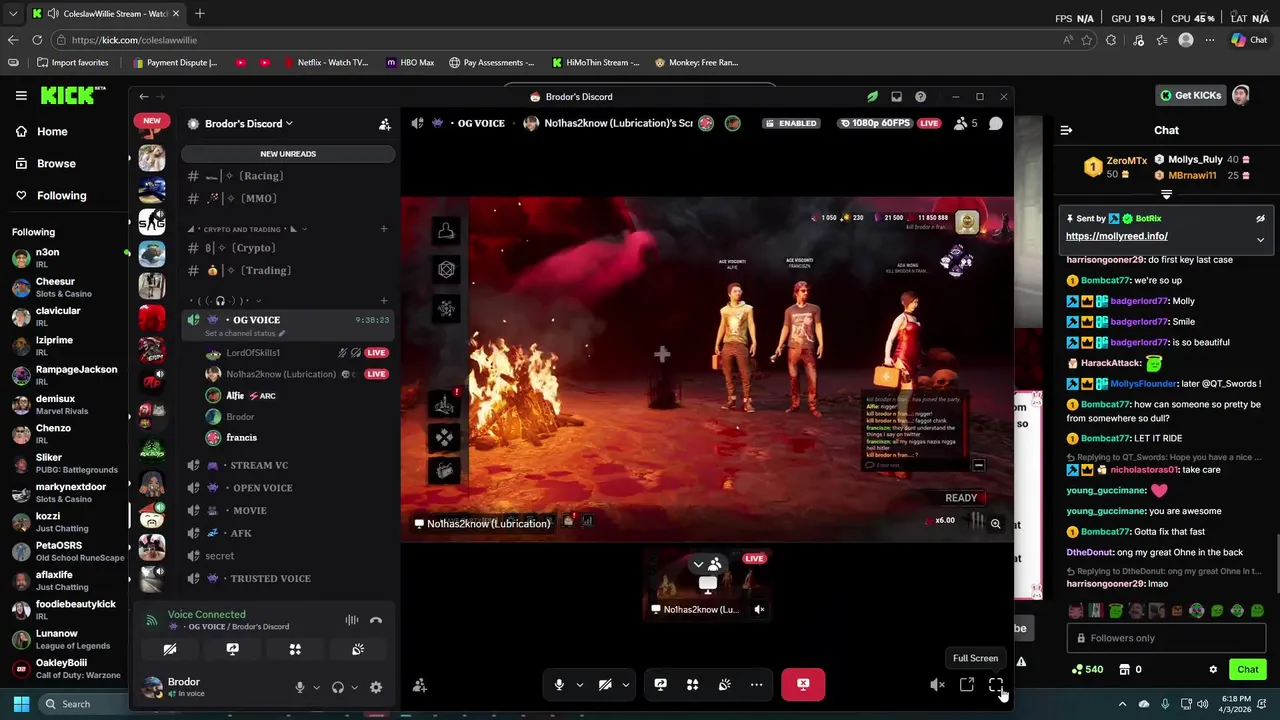The width and height of the screenshot is (1280, 720).
Task: Open the Kick hamburger menu
Action: (21, 96)
